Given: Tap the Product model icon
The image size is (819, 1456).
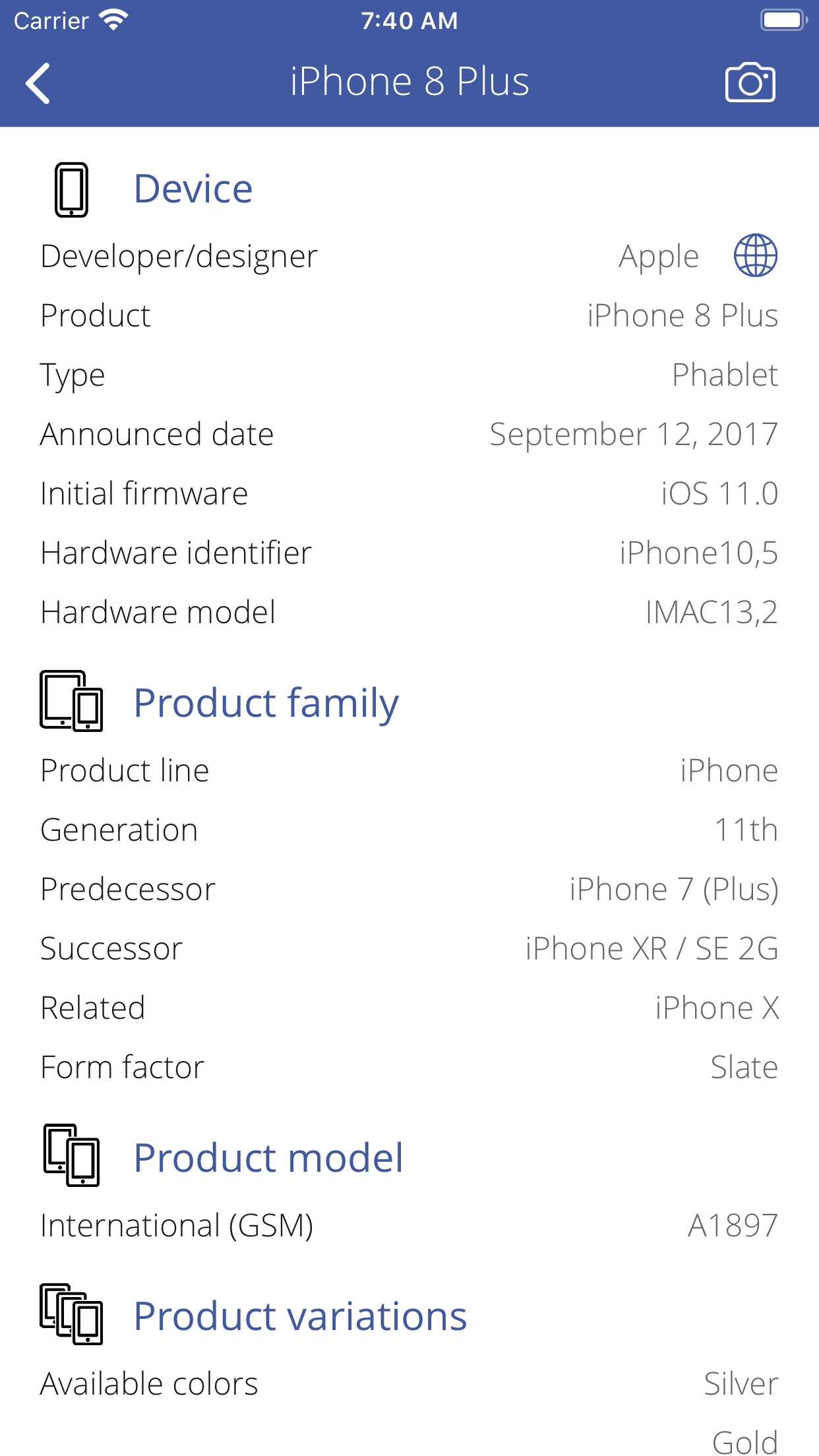Looking at the screenshot, I should (71, 1155).
